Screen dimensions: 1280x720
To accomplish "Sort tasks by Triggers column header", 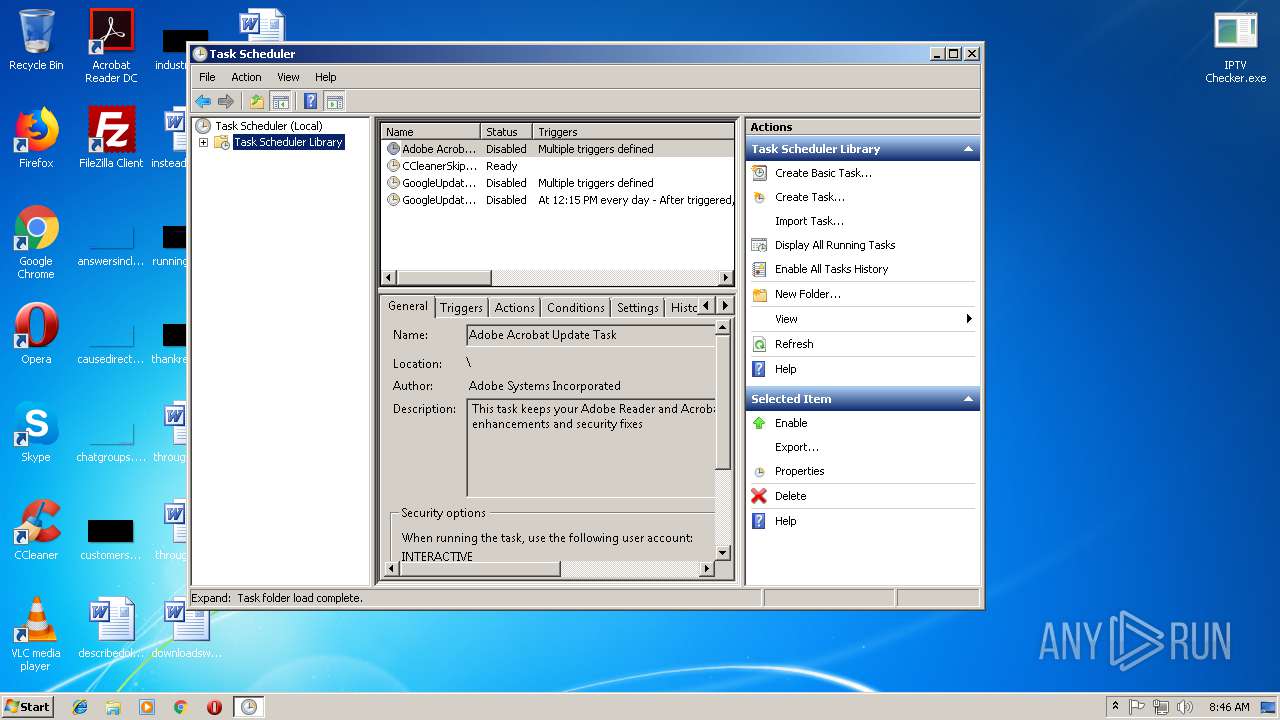I will (x=633, y=132).
